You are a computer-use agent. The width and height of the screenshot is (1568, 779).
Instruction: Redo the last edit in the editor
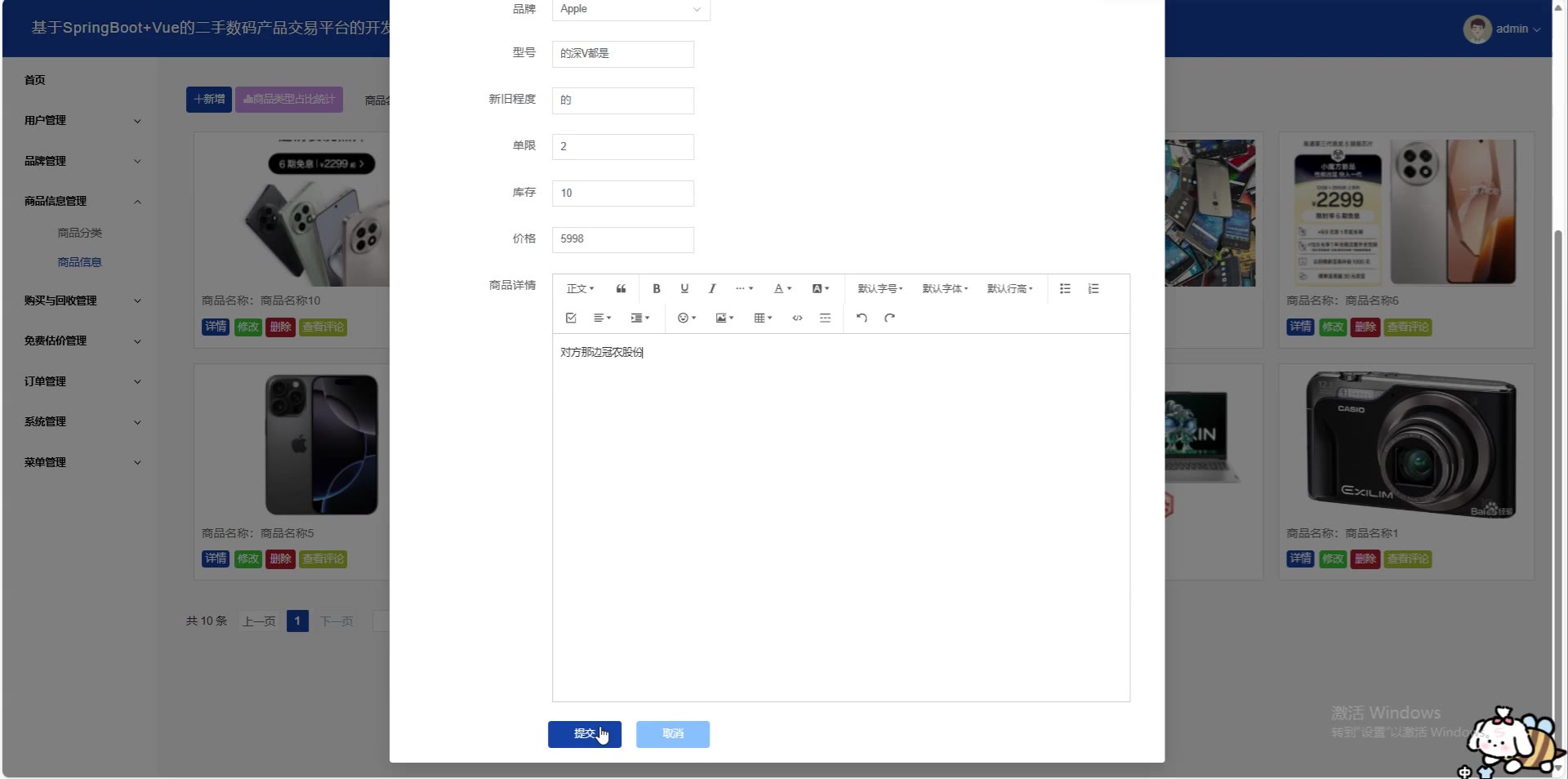pyautogui.click(x=889, y=318)
